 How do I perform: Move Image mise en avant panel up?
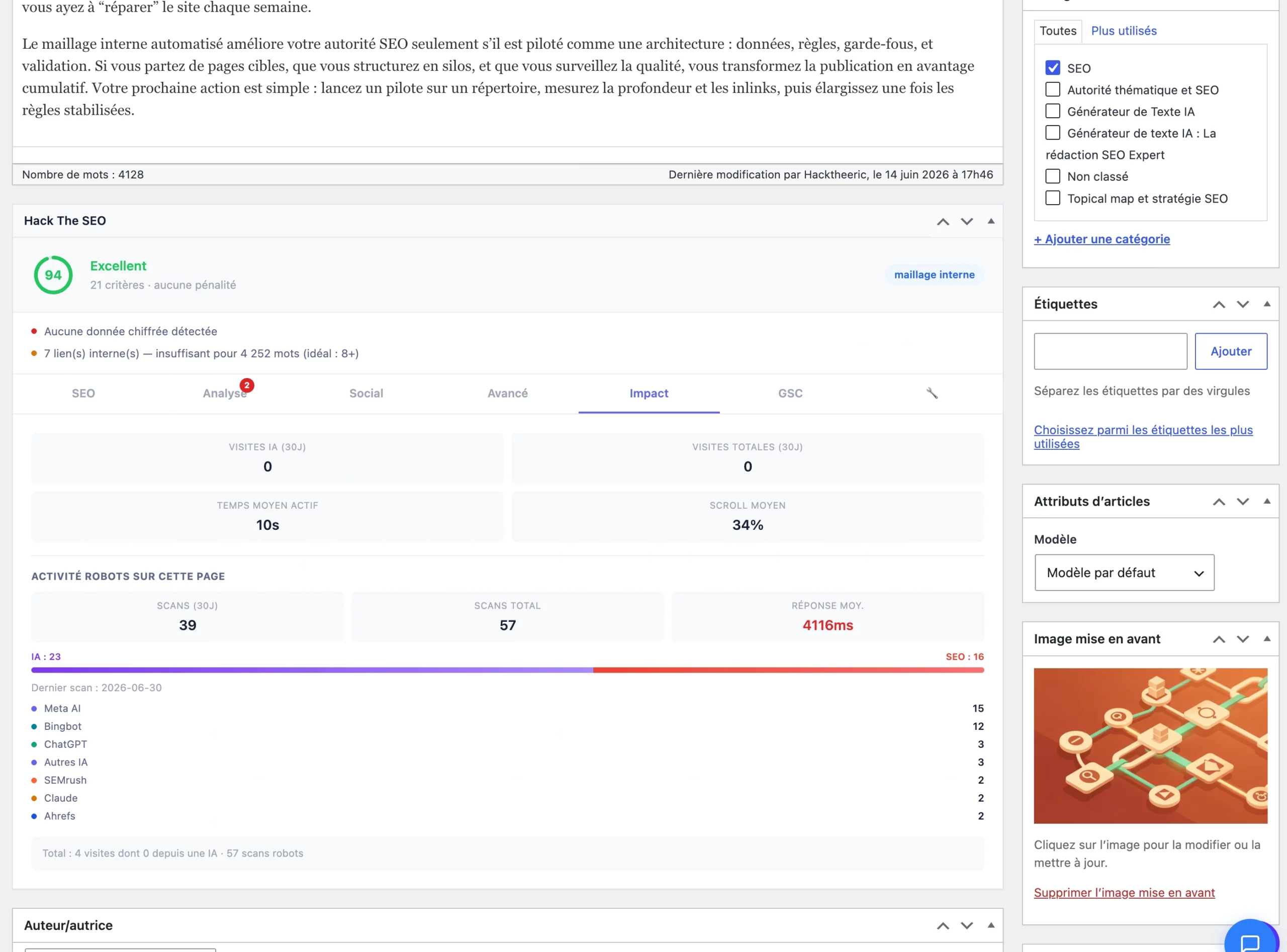[1219, 639]
